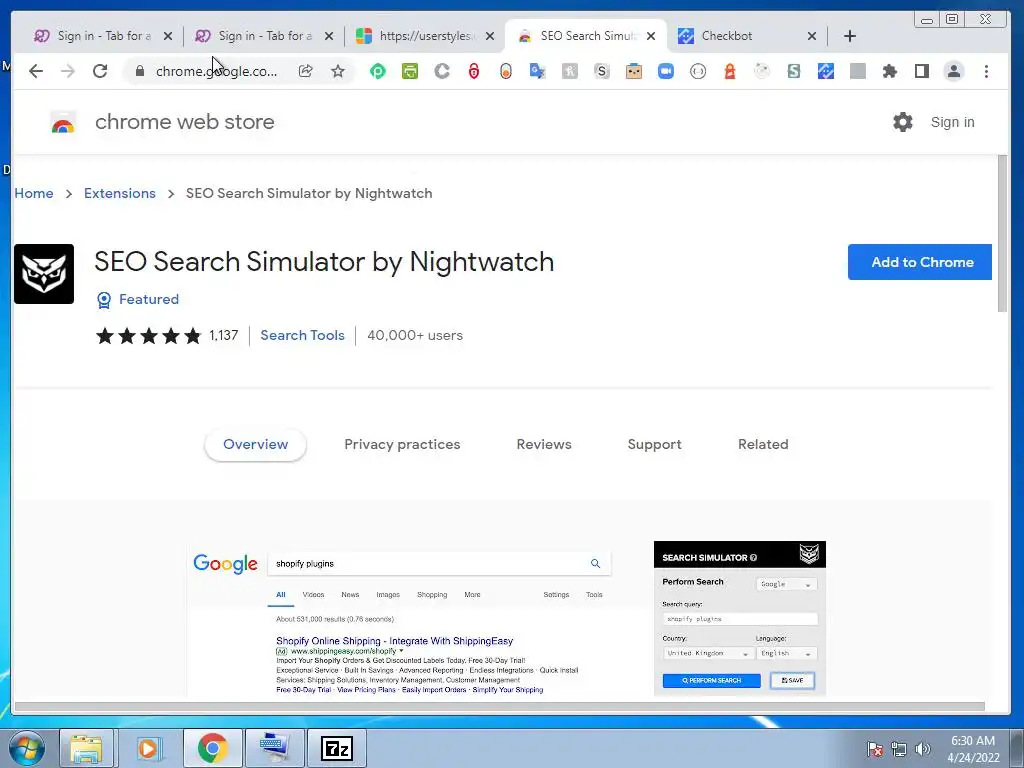
Task: Toggle the browser side panel icon
Action: [x=921, y=71]
